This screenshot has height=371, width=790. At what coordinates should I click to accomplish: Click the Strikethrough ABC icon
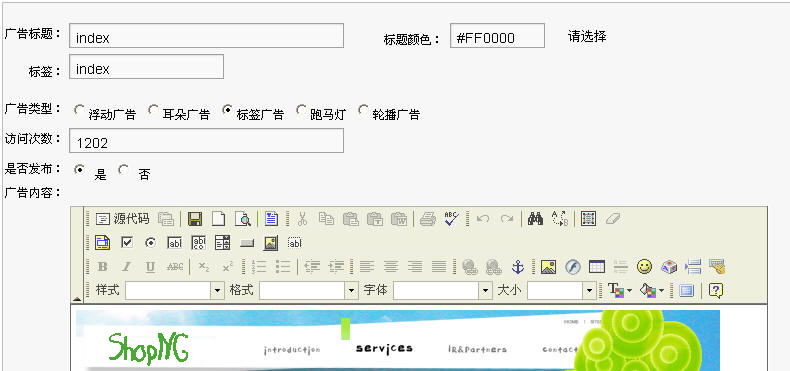[x=175, y=267]
